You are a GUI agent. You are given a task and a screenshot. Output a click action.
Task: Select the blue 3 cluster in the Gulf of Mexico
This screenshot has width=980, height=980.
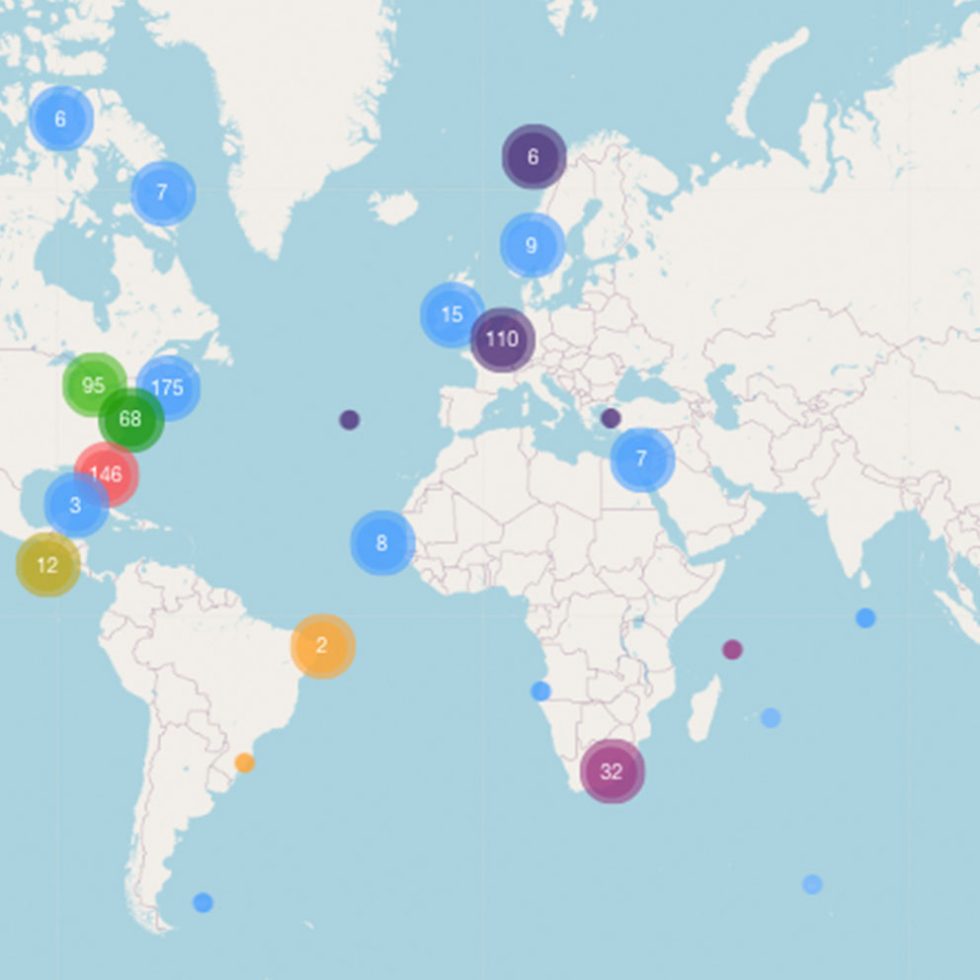point(73,505)
